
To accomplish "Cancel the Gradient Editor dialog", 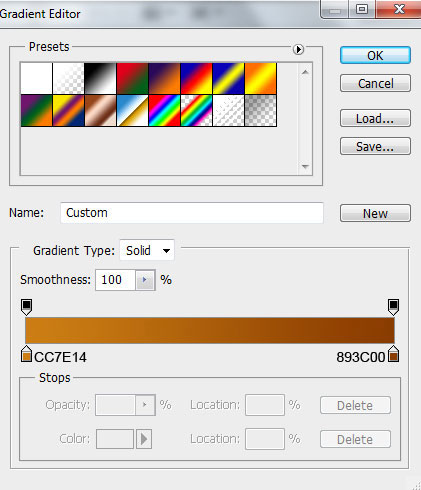I will point(375,83).
